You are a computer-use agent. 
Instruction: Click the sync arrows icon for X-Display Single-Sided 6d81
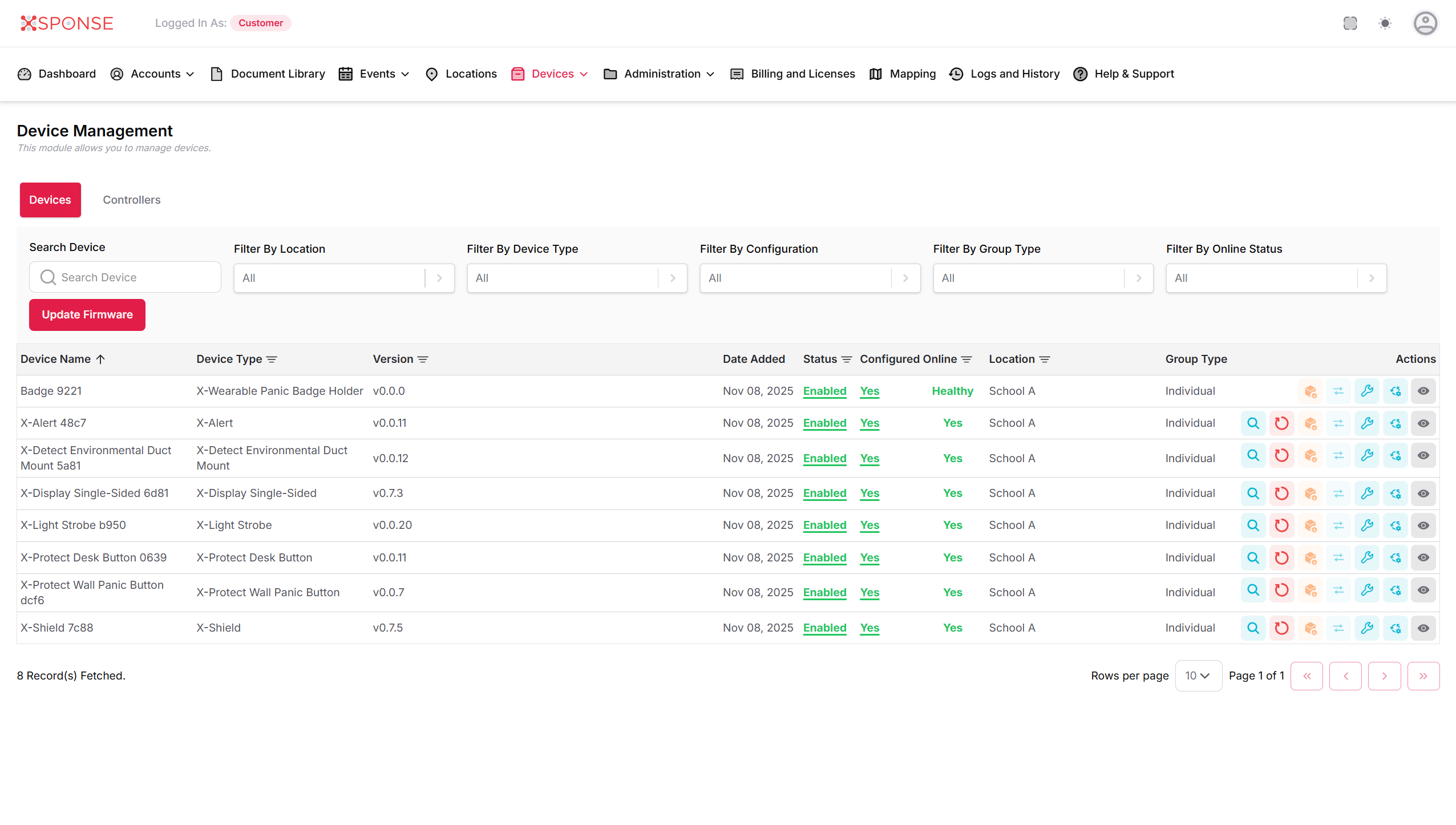tap(1338, 493)
